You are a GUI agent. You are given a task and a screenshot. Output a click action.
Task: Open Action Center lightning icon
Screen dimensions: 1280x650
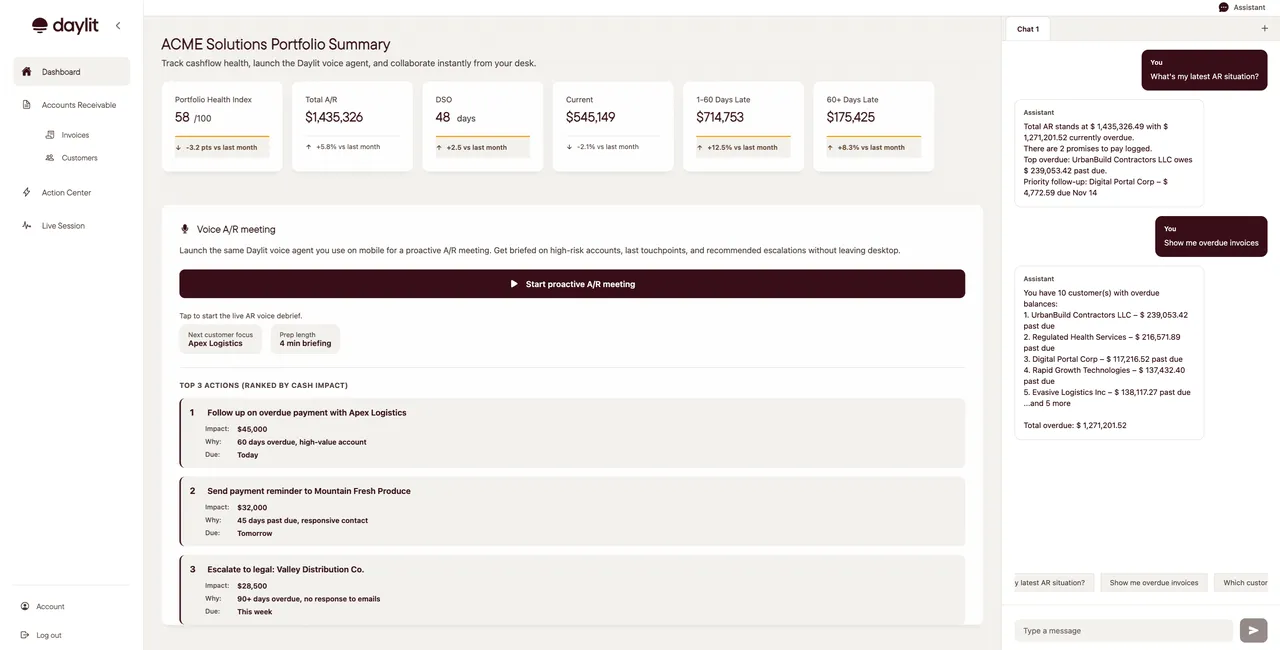click(26, 193)
